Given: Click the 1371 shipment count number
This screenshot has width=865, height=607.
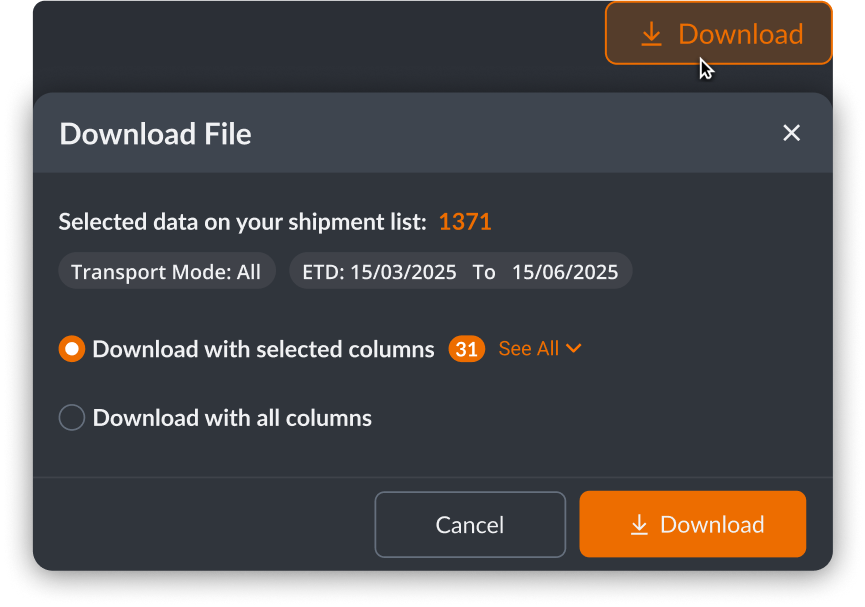Looking at the screenshot, I should point(465,222).
